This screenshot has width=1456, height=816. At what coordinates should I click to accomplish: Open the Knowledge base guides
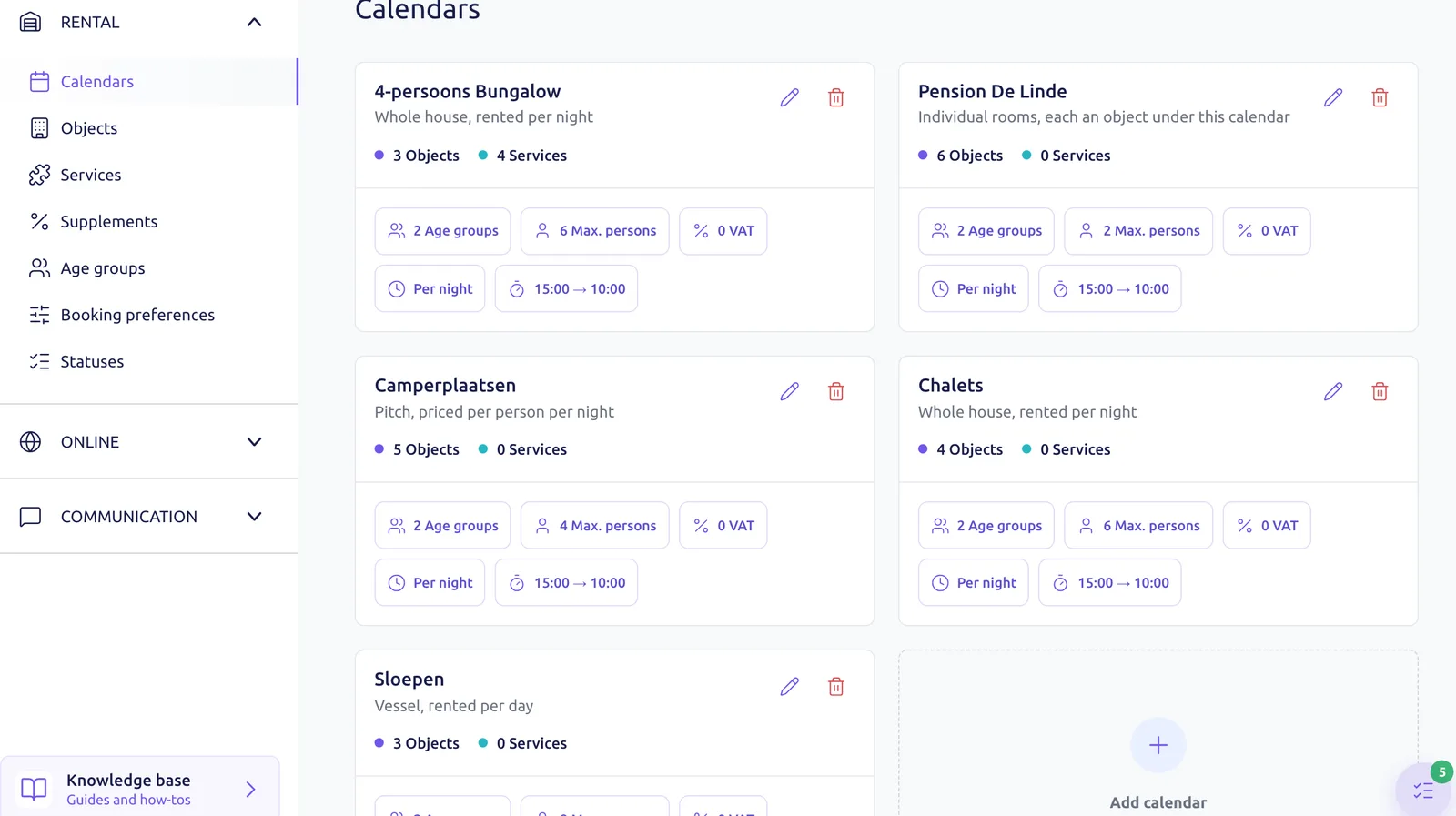[x=140, y=788]
